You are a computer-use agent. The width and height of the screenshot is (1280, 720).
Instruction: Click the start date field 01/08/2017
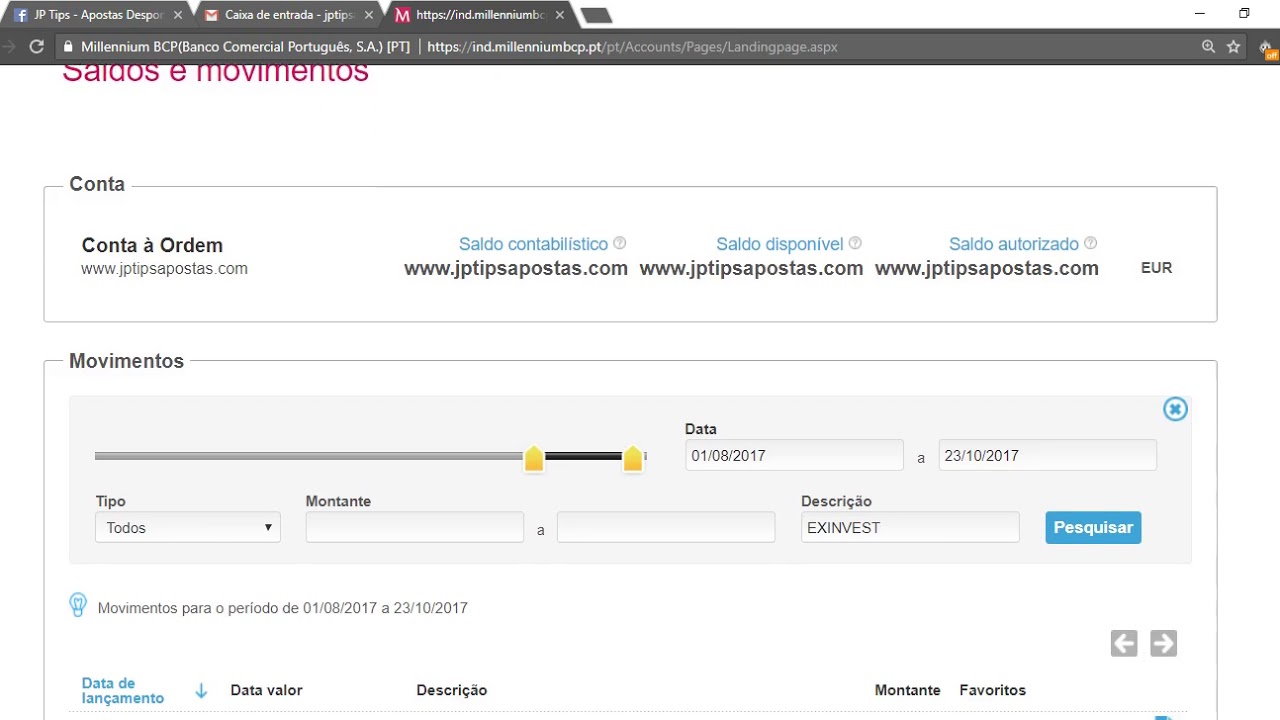point(794,455)
